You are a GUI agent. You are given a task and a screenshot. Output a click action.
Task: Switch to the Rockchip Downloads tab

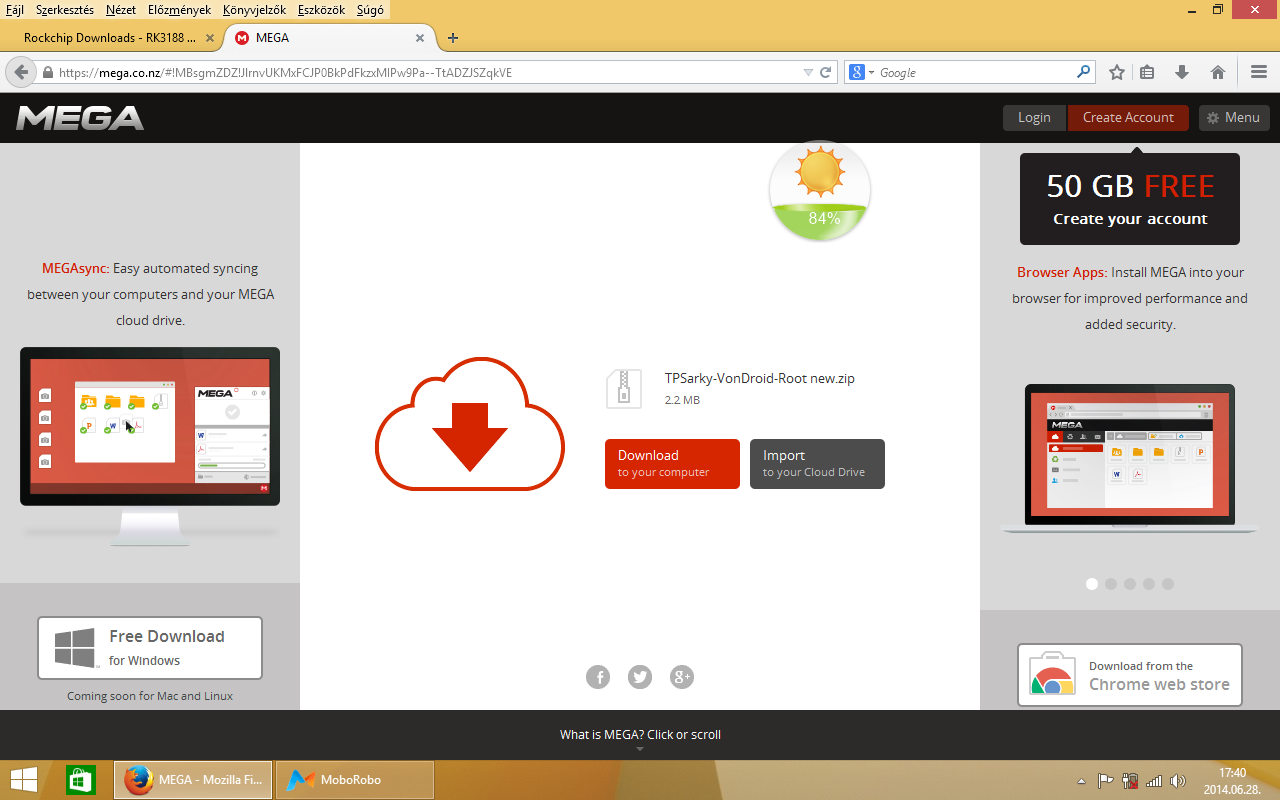click(110, 38)
